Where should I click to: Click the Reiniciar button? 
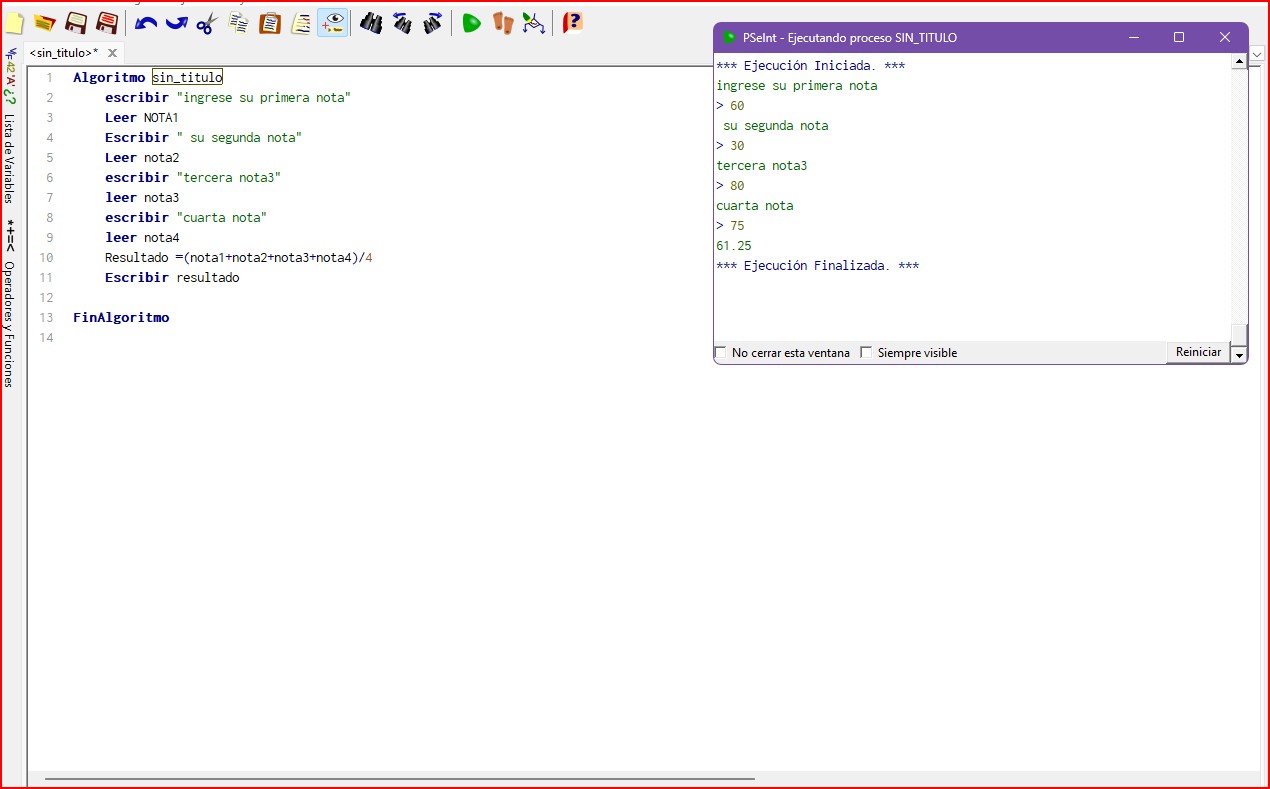tap(1198, 352)
